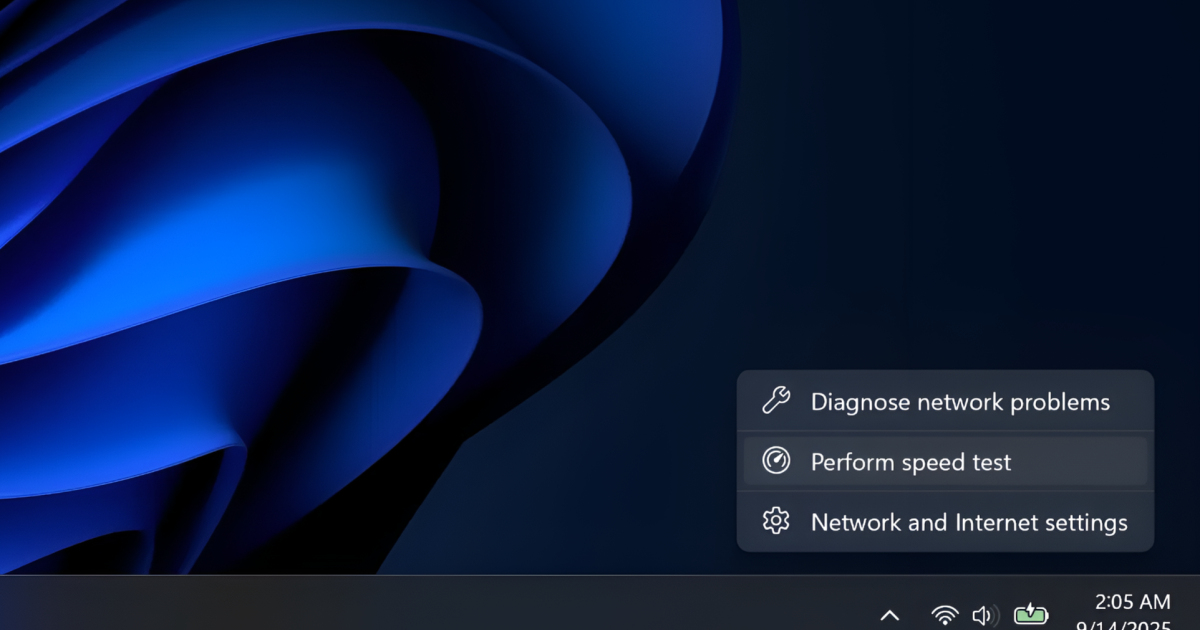This screenshot has width=1200, height=630.
Task: Click the 2:05 AM clock in the taskbar
Action: pos(1132,602)
